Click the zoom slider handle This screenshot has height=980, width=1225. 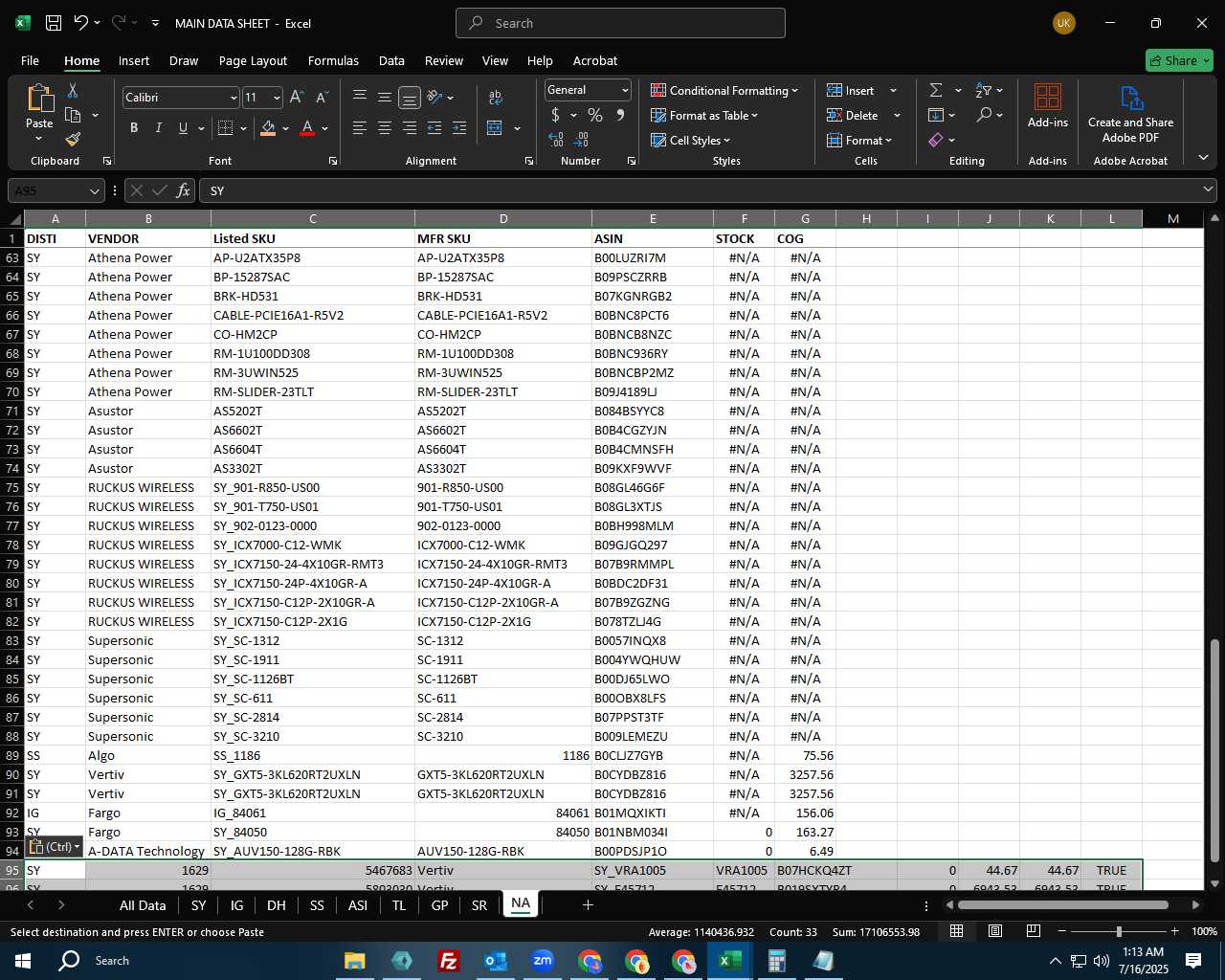tap(1118, 931)
